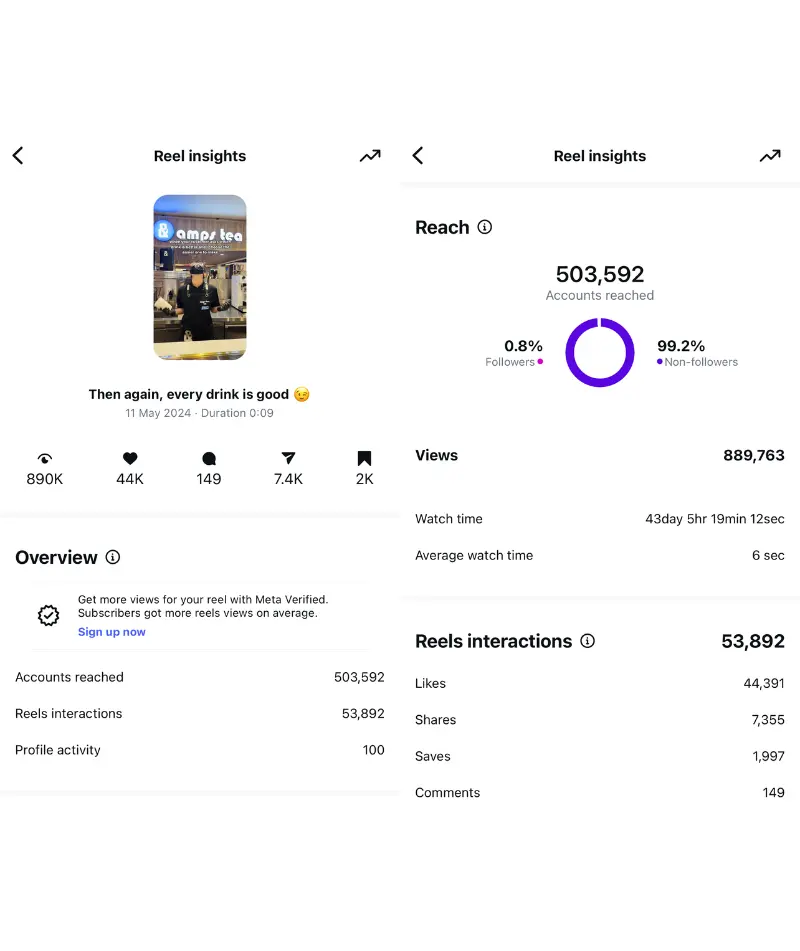
Task: Open the reel video thumbnail
Action: click(x=200, y=277)
